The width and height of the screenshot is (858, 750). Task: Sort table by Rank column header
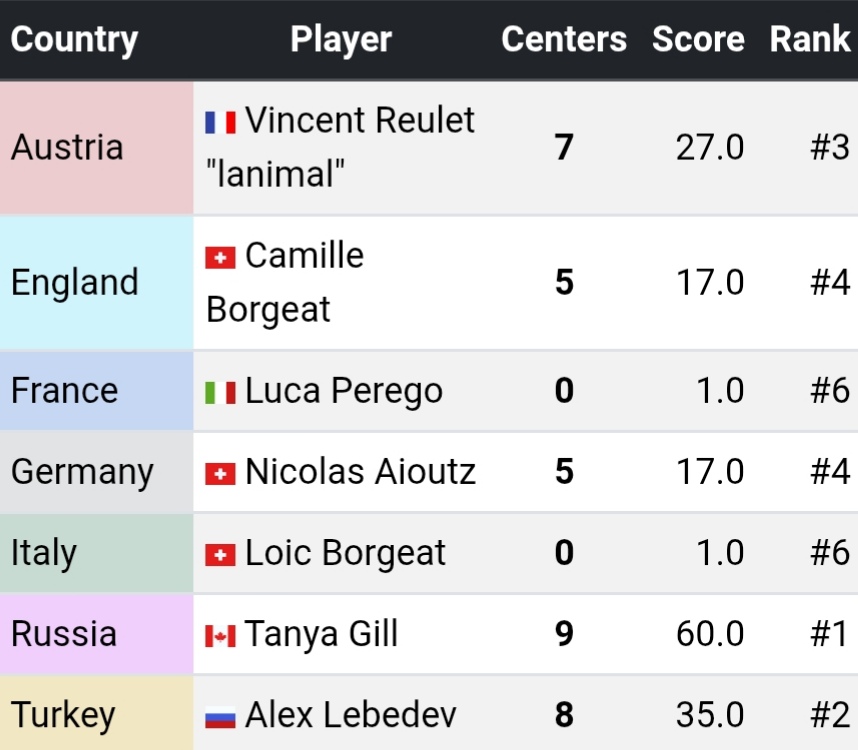[809, 40]
